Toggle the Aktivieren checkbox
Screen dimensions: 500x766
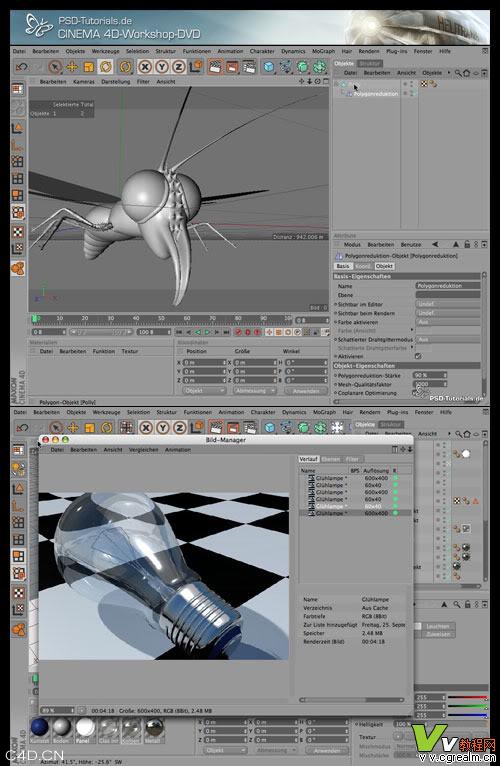coord(418,356)
